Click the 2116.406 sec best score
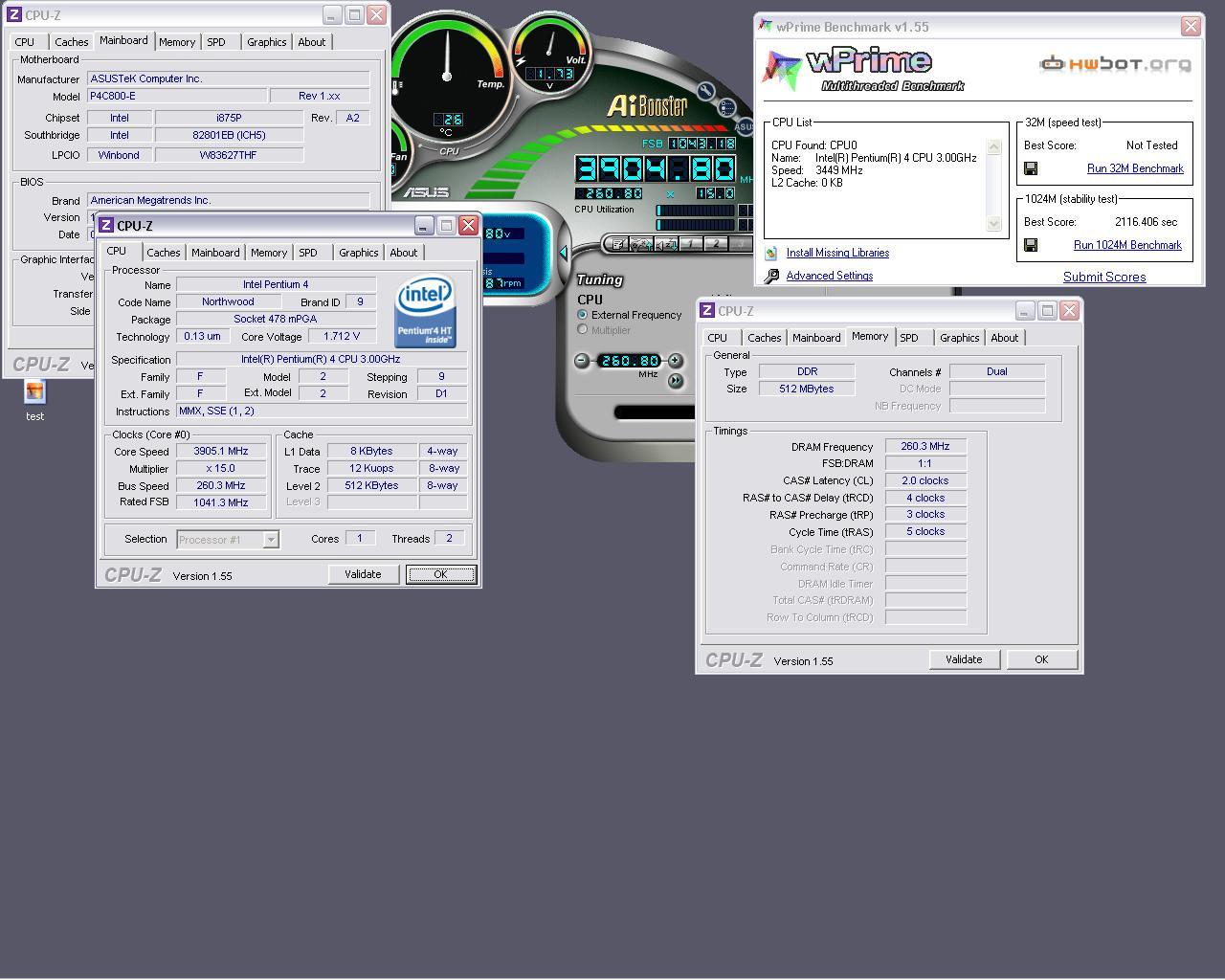 click(x=1147, y=222)
